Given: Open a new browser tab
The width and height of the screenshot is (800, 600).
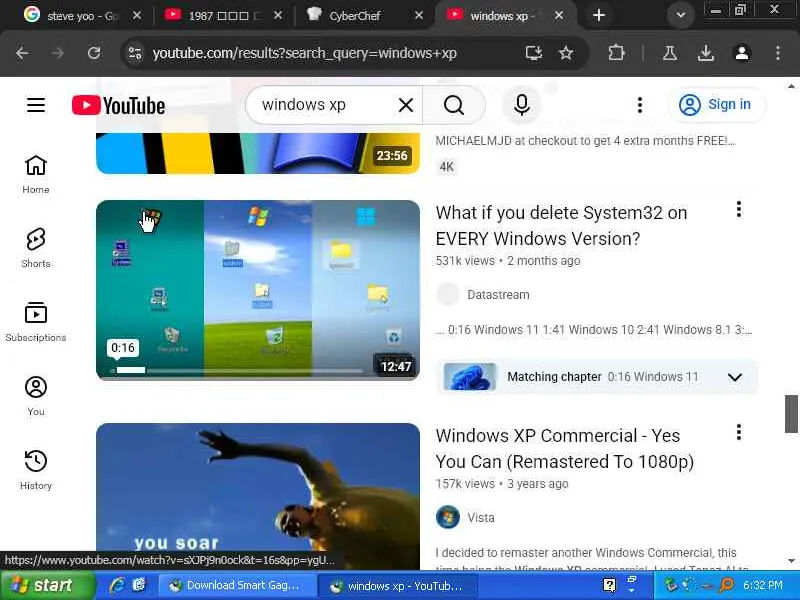Looking at the screenshot, I should (599, 15).
